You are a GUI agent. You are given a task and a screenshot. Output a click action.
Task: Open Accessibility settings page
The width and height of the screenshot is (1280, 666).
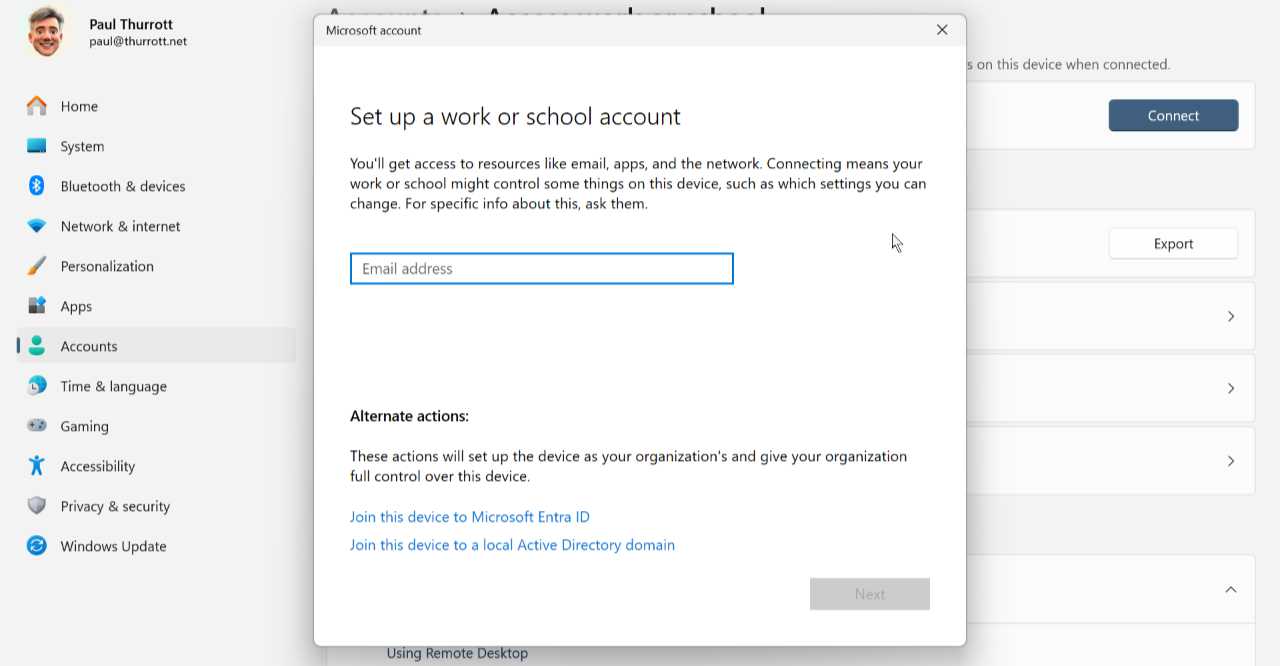pos(156,466)
